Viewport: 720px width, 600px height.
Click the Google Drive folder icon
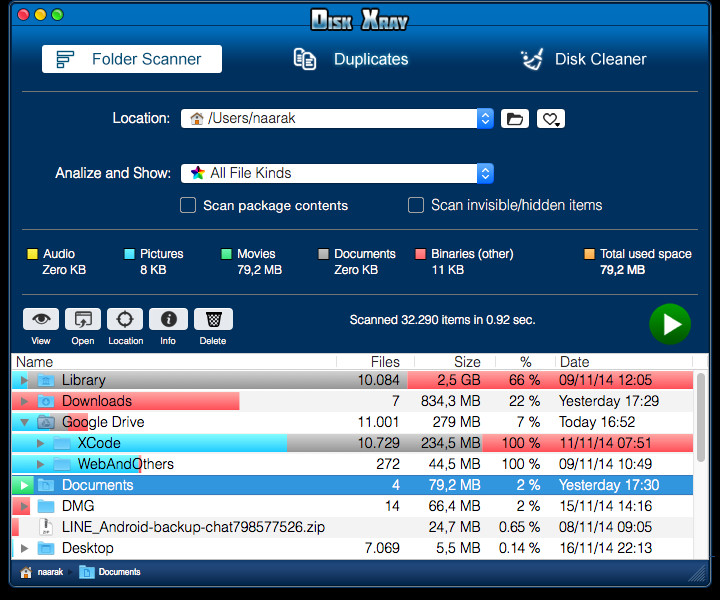click(x=46, y=422)
